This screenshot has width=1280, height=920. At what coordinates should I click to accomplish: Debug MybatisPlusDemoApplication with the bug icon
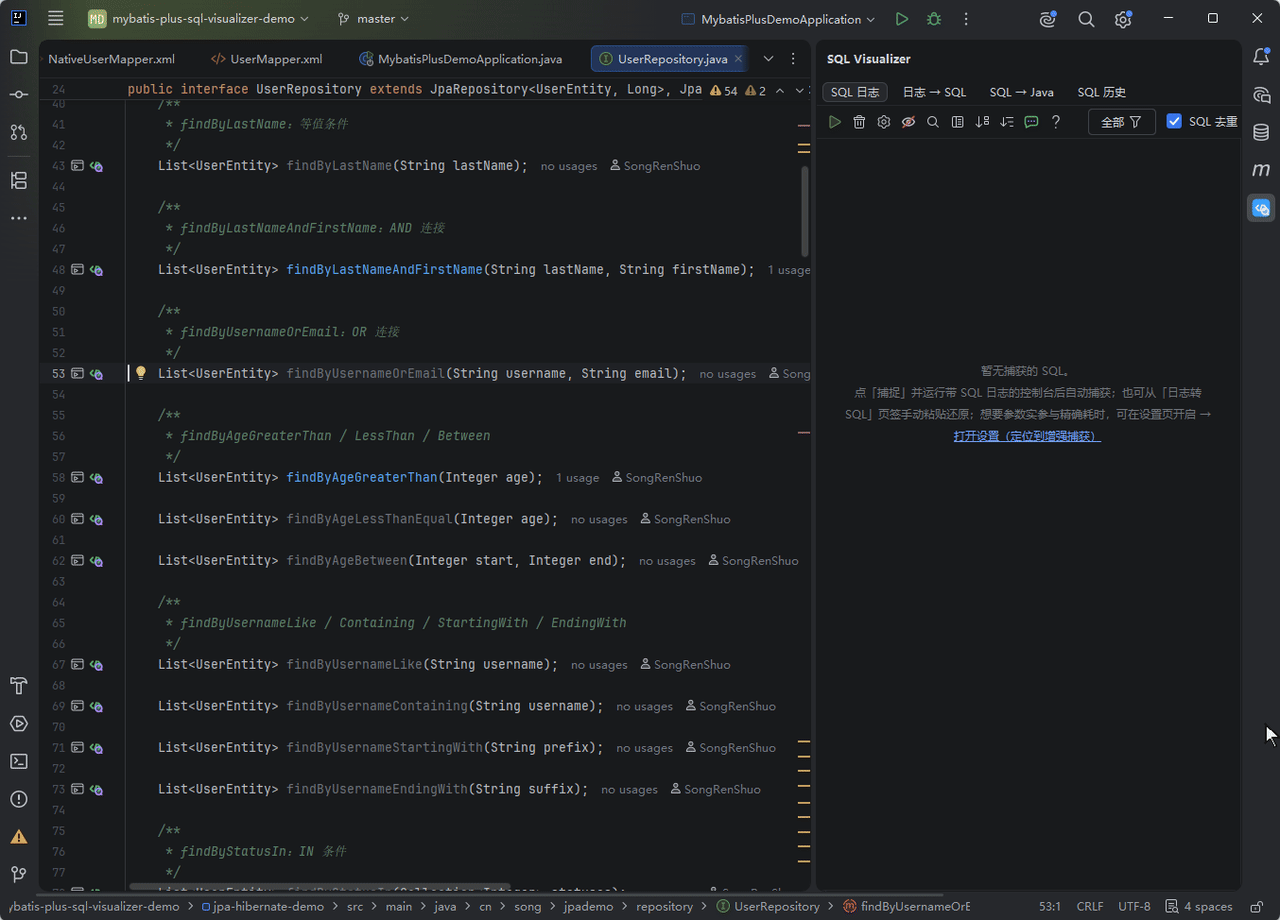[x=934, y=19]
